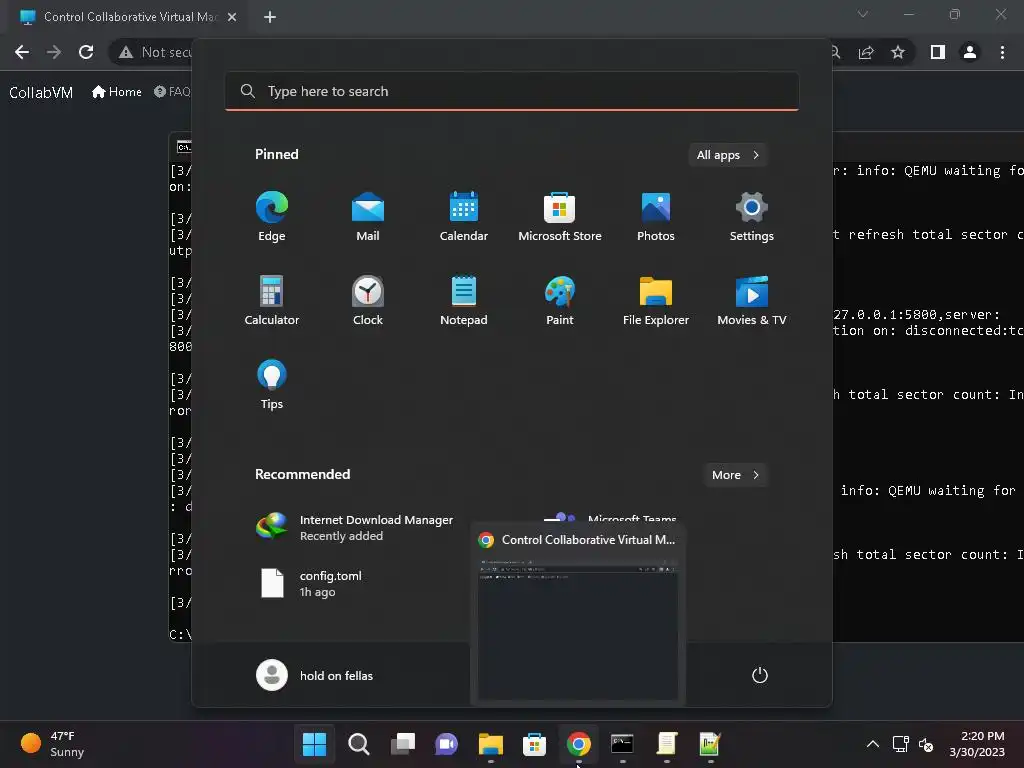Screen dimensions: 1024x768
Task: Bookmark this page with star
Action: (x=898, y=52)
